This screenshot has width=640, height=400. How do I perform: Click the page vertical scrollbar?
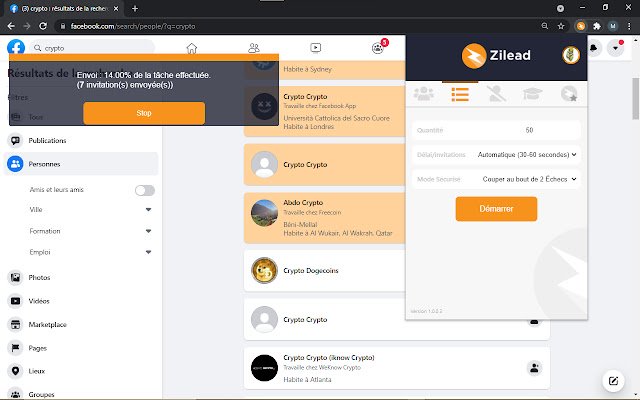pyautogui.click(x=636, y=98)
